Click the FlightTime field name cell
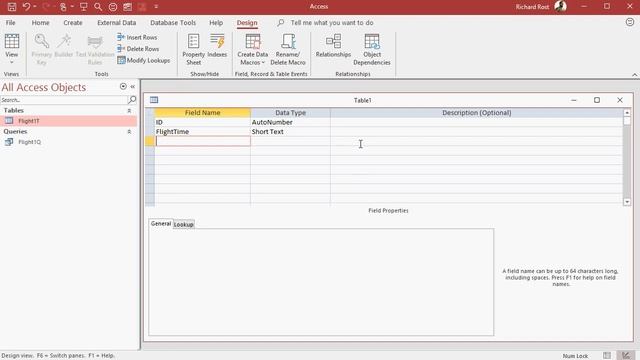The image size is (640, 360). tap(202, 131)
